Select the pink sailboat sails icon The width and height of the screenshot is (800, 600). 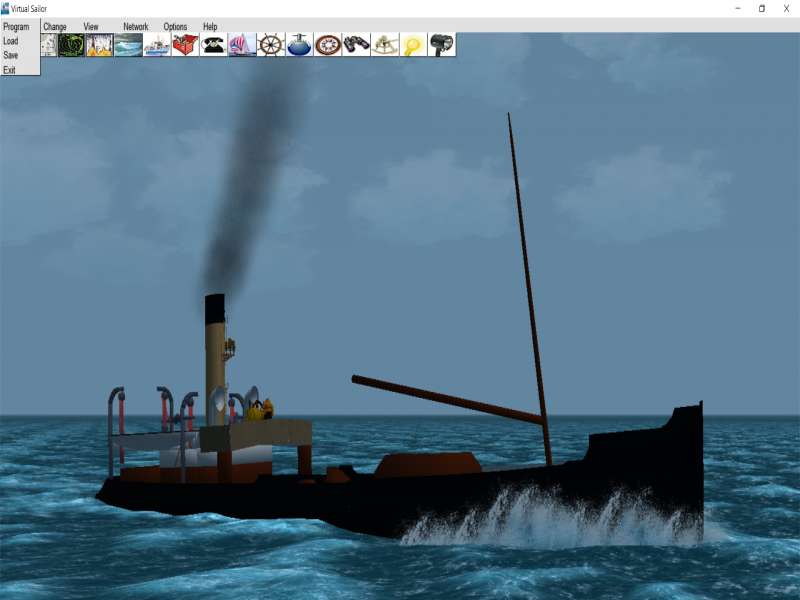pos(242,45)
